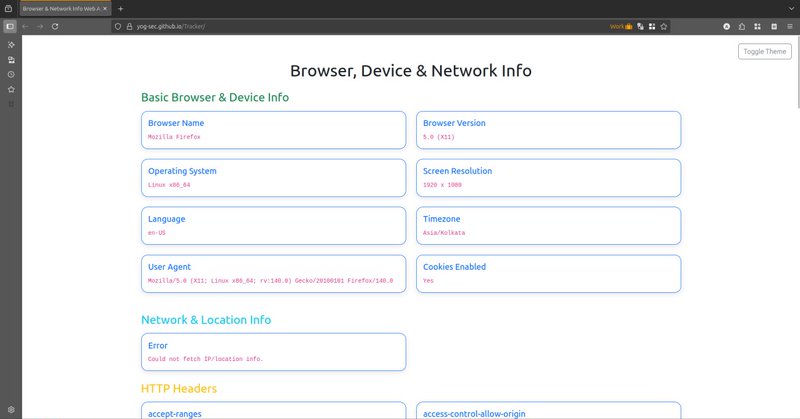
Task: Click the Timezone card label
Action: (x=441, y=219)
